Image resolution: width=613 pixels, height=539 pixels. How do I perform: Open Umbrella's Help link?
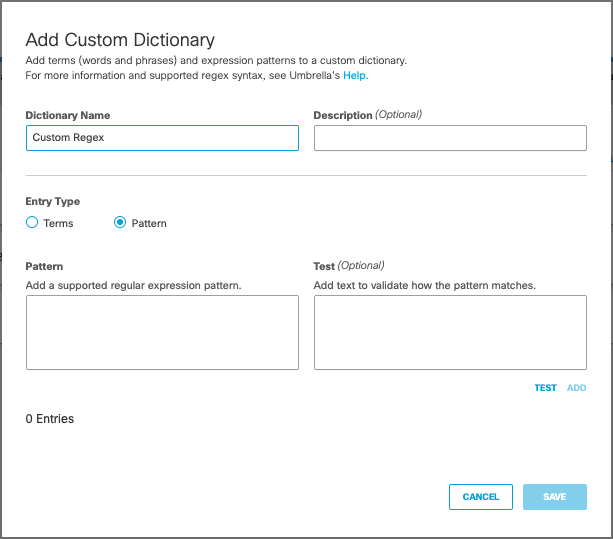click(355, 75)
